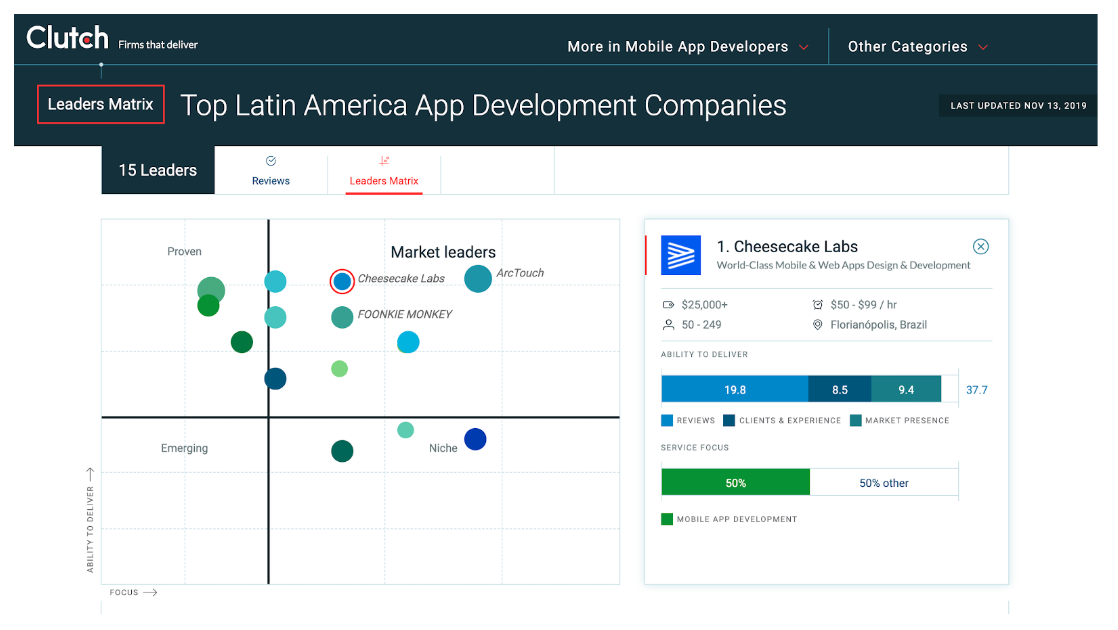
Task: Click the dark green dot in Emerging row
Action: [x=342, y=451]
